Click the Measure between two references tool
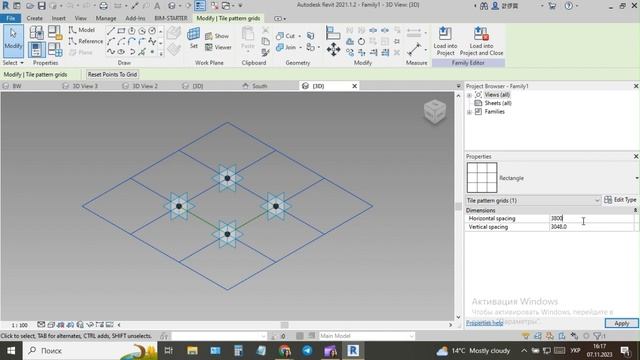Viewport: 640px width, 360px height. (x=414, y=49)
